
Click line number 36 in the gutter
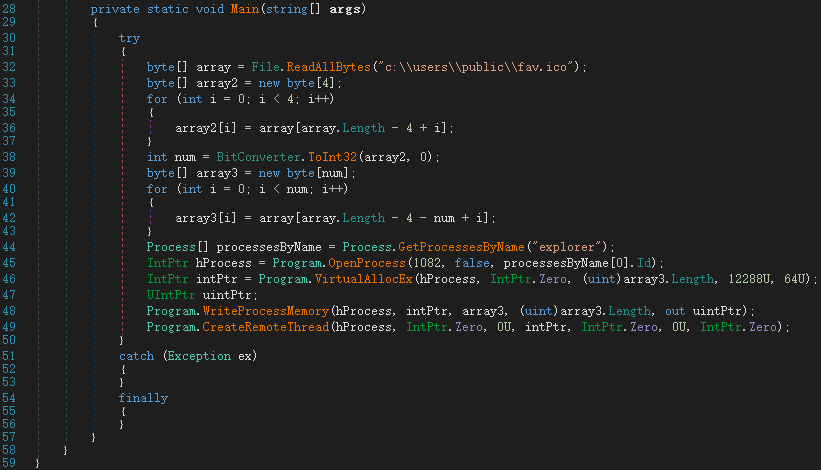coord(9,128)
